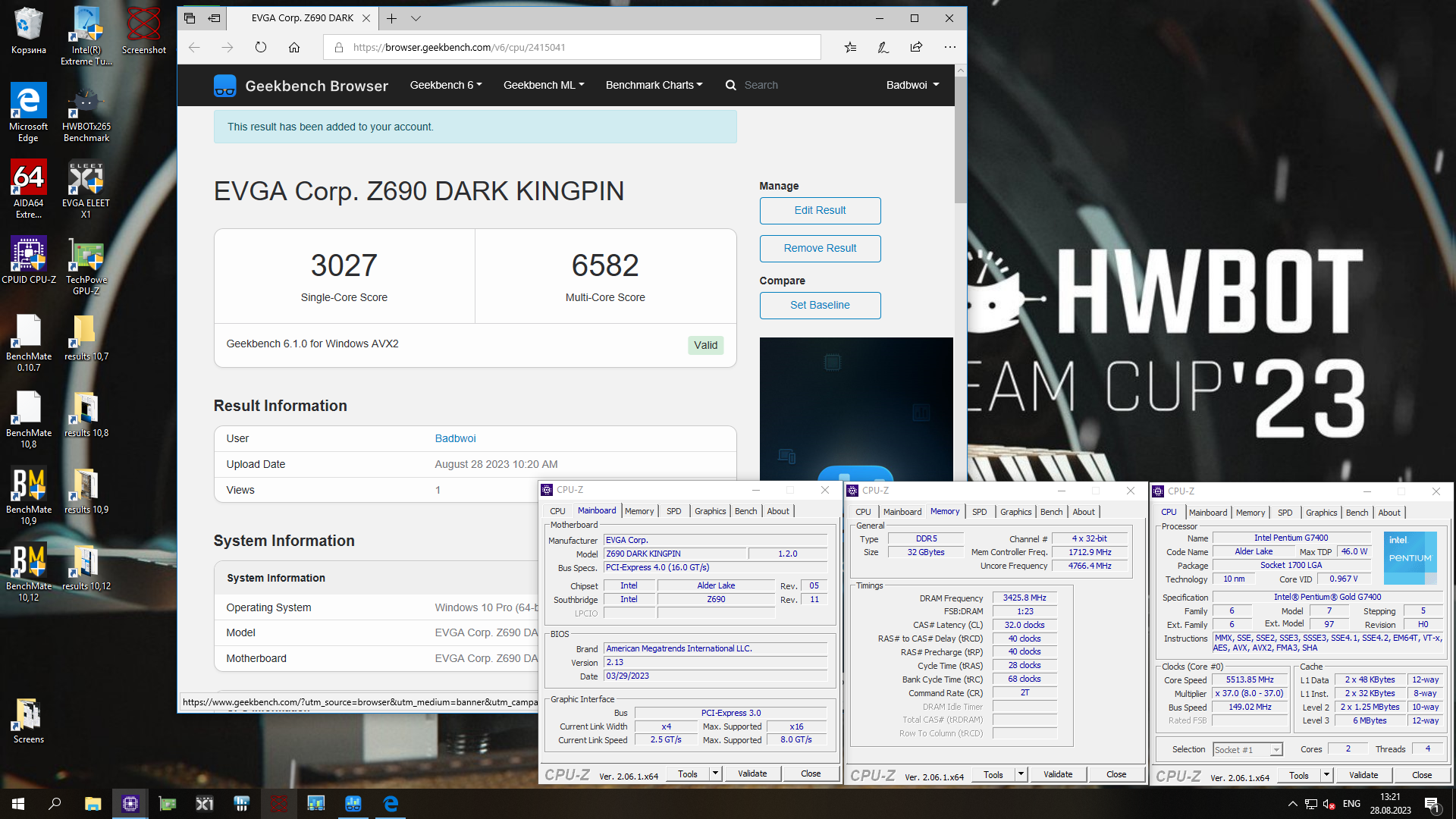Click the Edge browser refresh icon

(261, 47)
